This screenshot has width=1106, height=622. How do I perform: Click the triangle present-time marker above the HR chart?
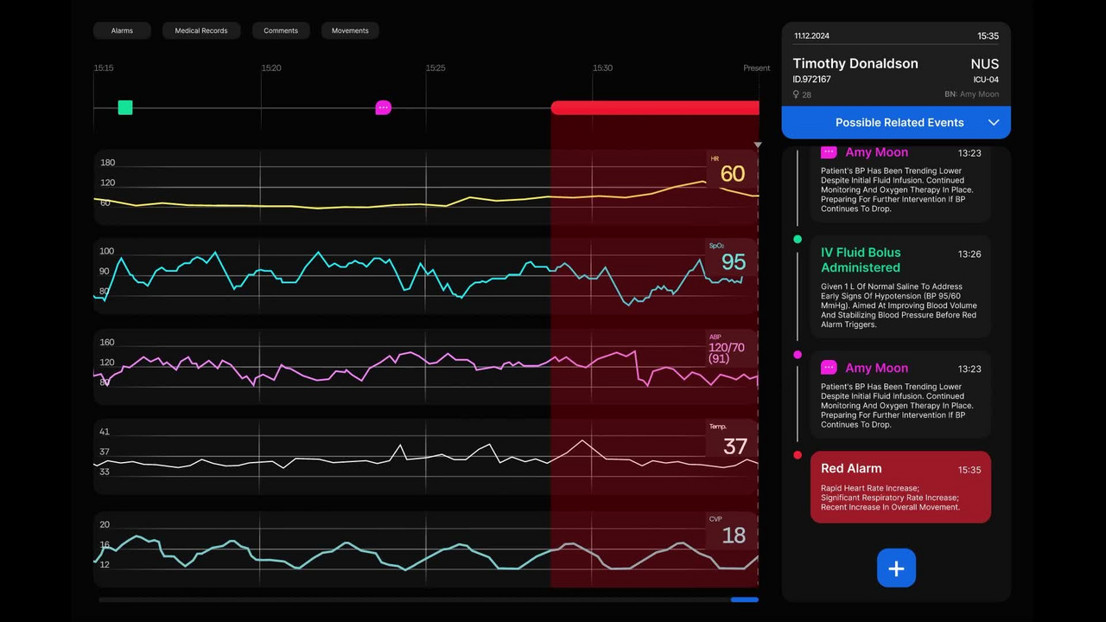click(x=758, y=145)
